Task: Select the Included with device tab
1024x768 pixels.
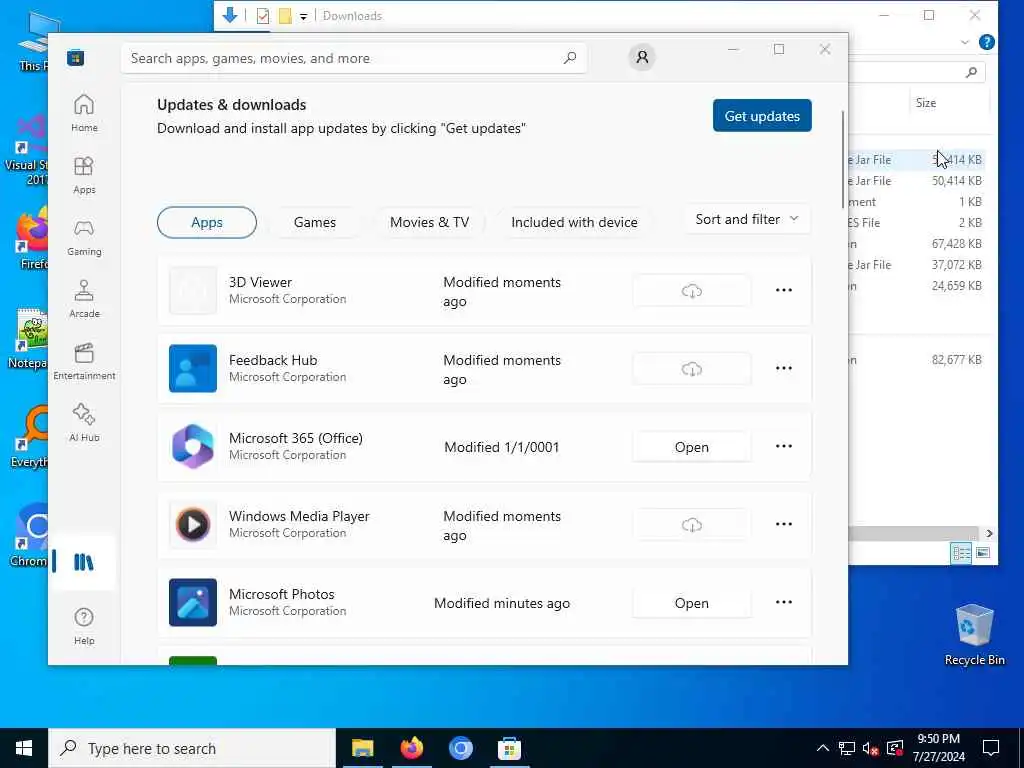Action: click(574, 223)
